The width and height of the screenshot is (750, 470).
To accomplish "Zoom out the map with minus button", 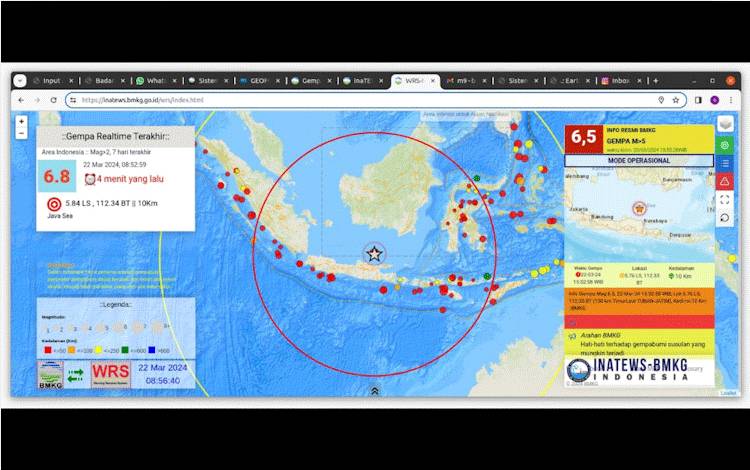I will click(x=21, y=133).
